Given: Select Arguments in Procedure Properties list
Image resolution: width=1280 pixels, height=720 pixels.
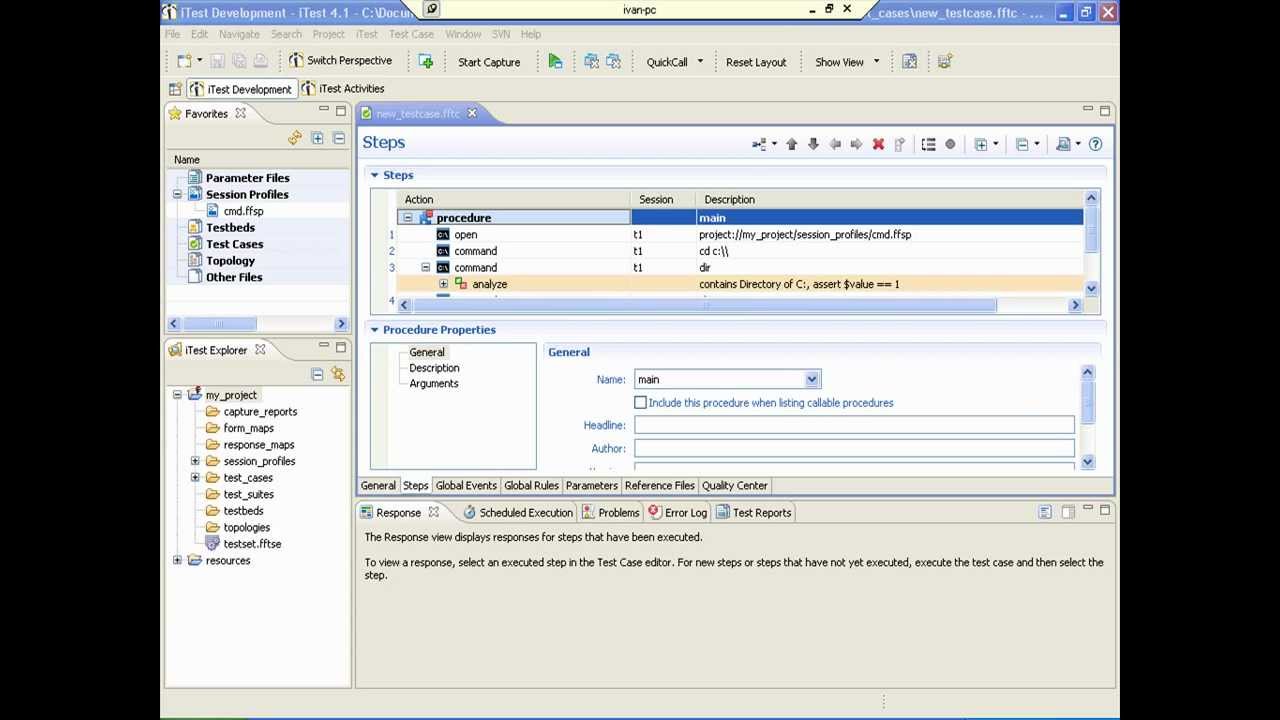Looking at the screenshot, I should click(434, 384).
